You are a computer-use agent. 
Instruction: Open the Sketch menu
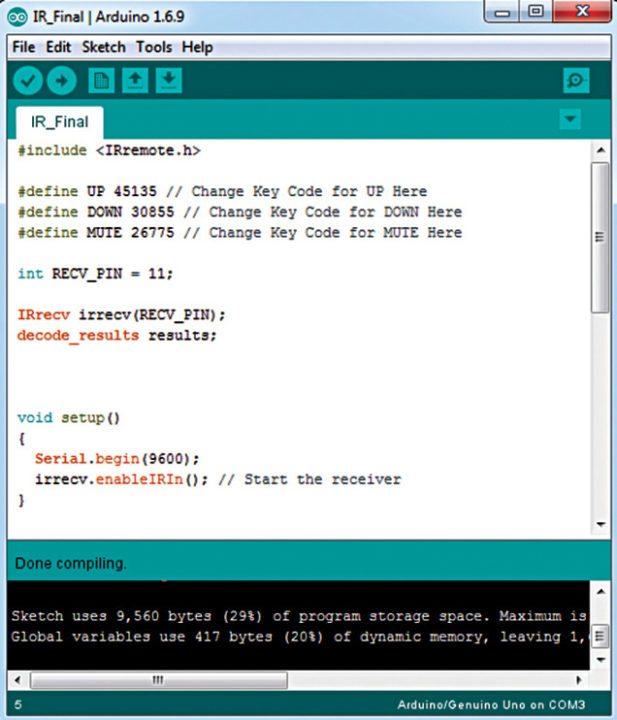coord(103,47)
